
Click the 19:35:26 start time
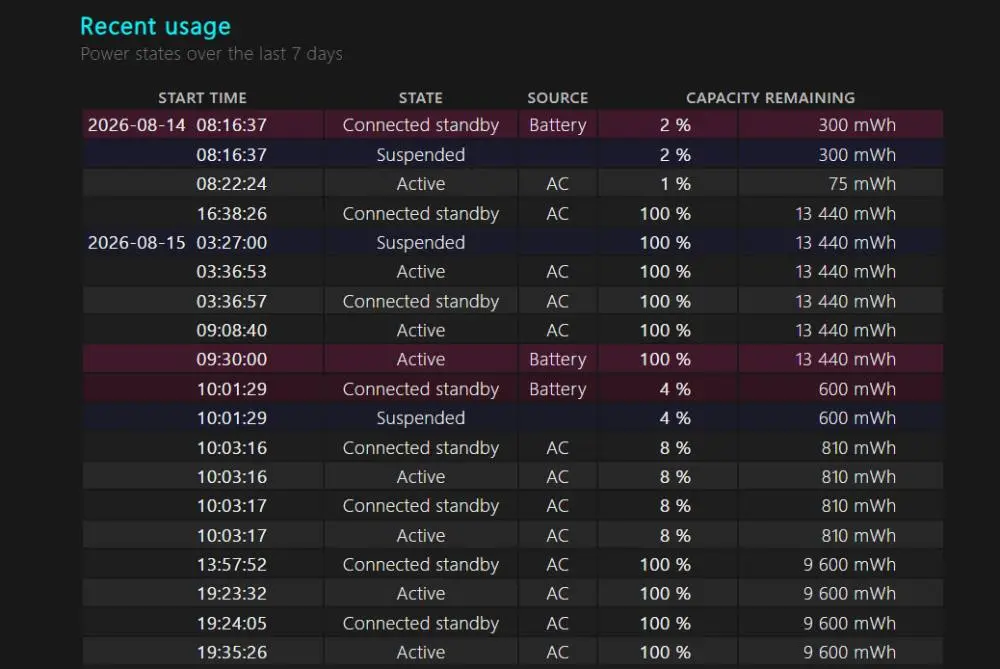pos(232,652)
